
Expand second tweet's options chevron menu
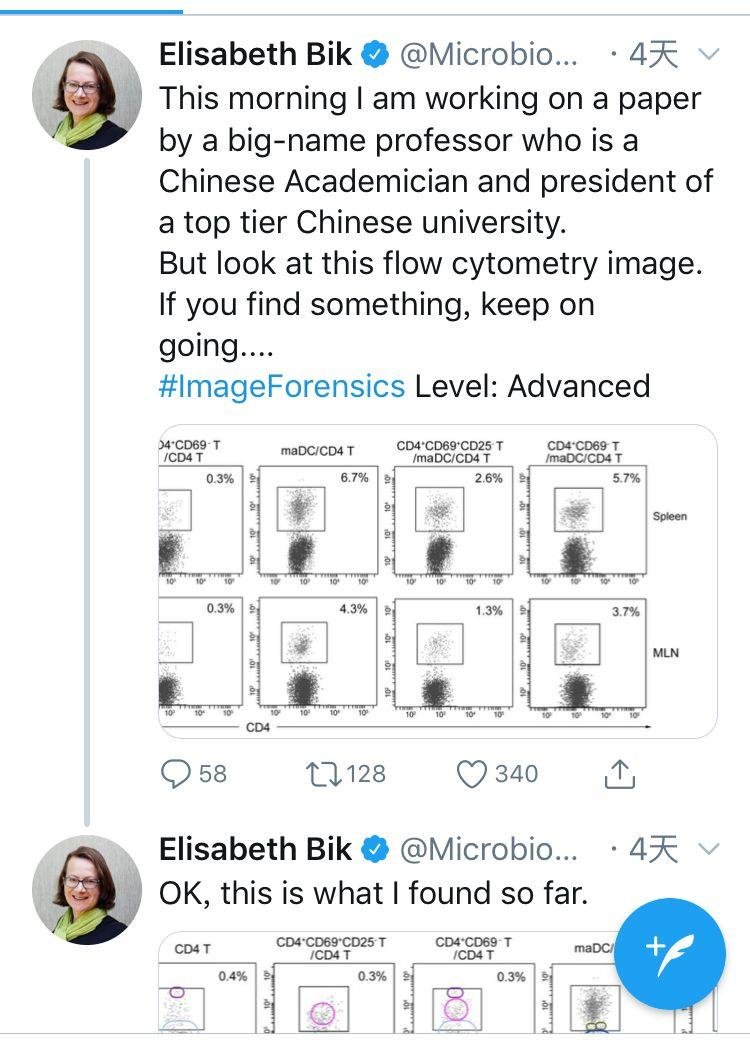708,850
